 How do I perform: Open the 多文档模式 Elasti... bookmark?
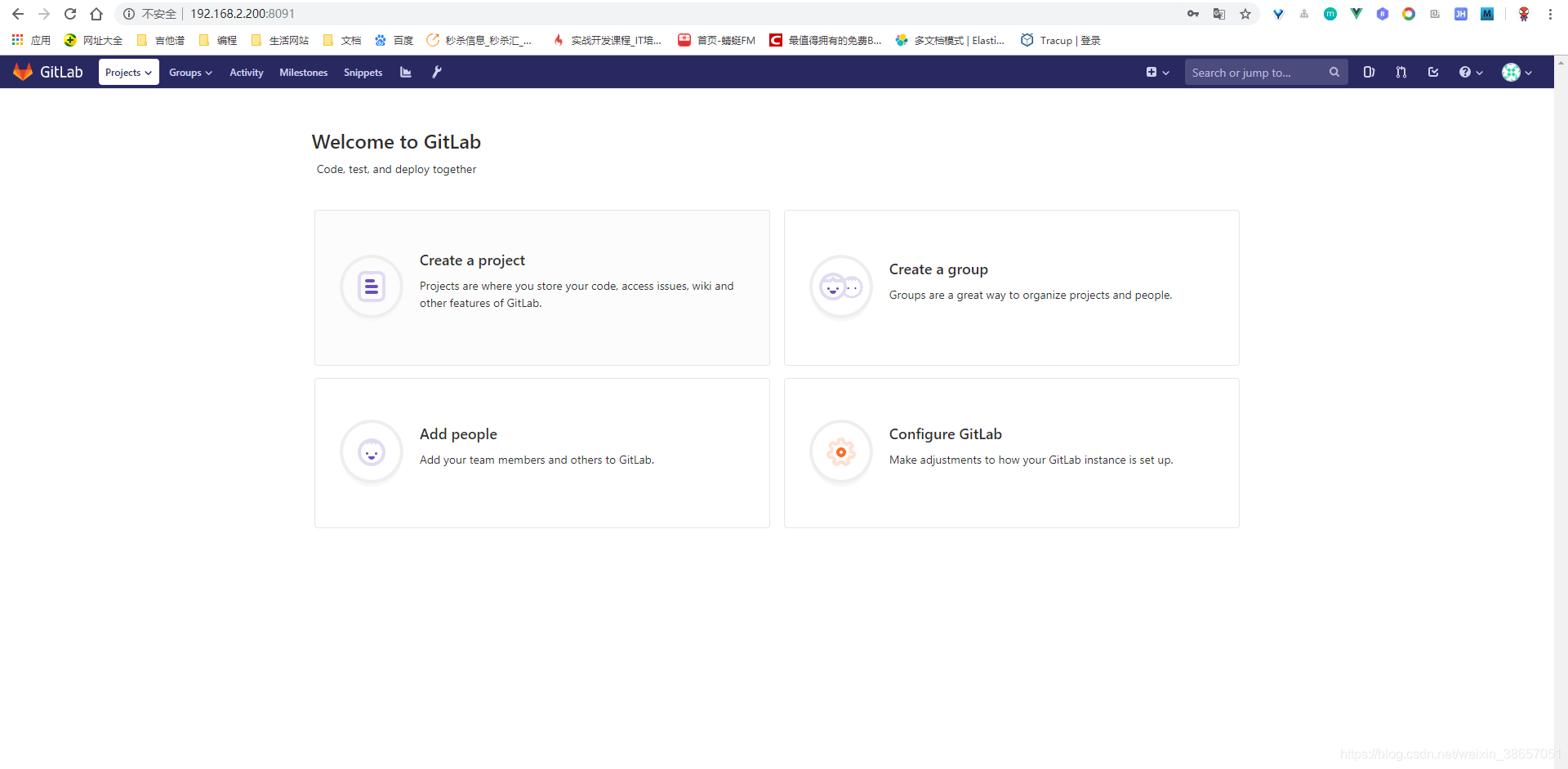(x=951, y=40)
